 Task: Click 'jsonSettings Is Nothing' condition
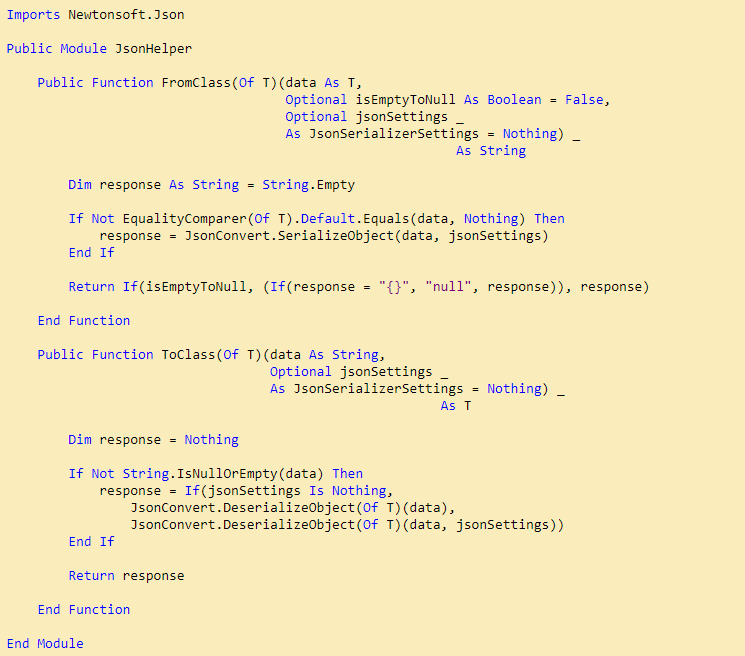[x=298, y=491]
